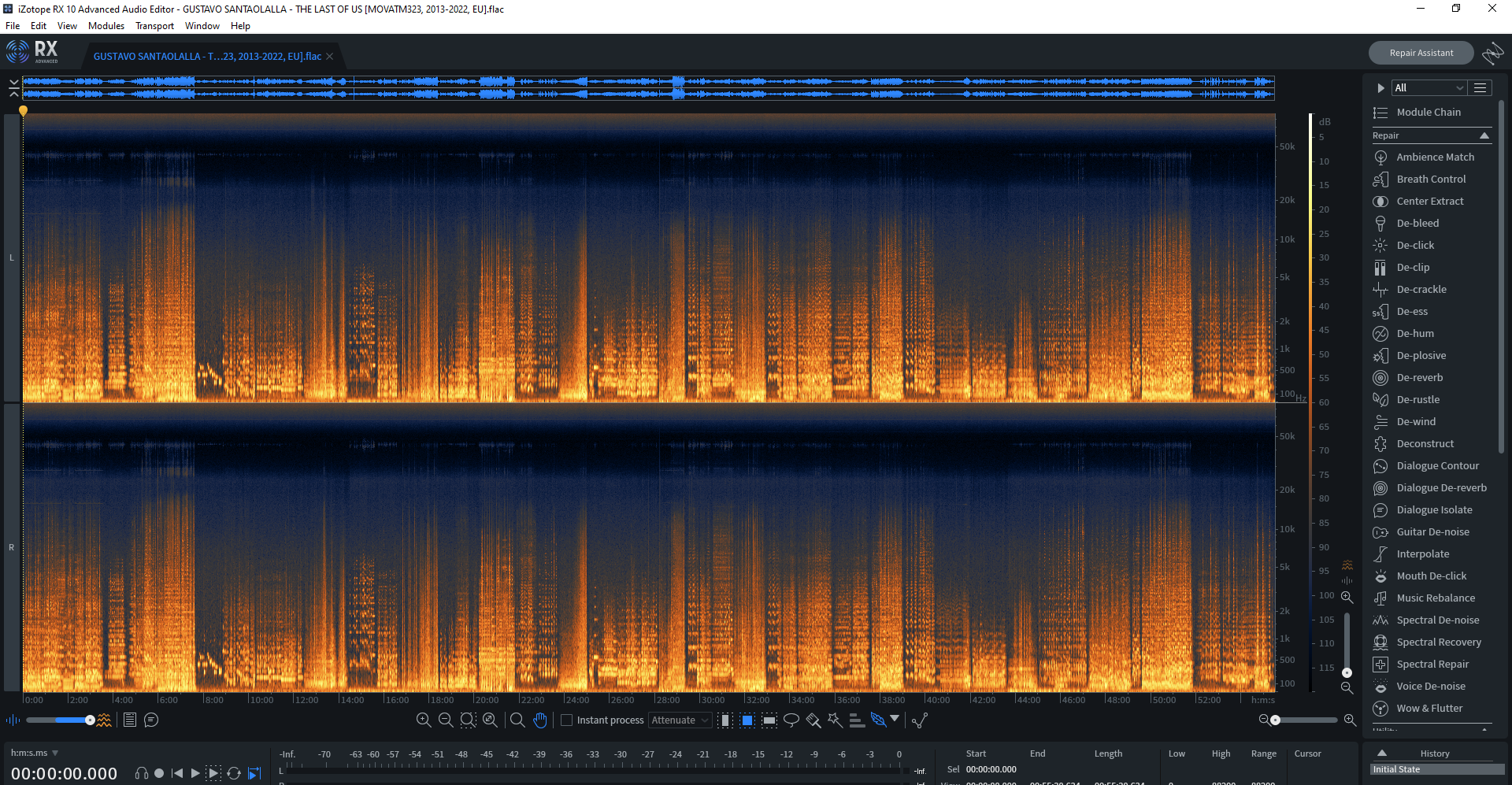
Task: Select Initial State in the History panel
Action: click(x=1417, y=769)
